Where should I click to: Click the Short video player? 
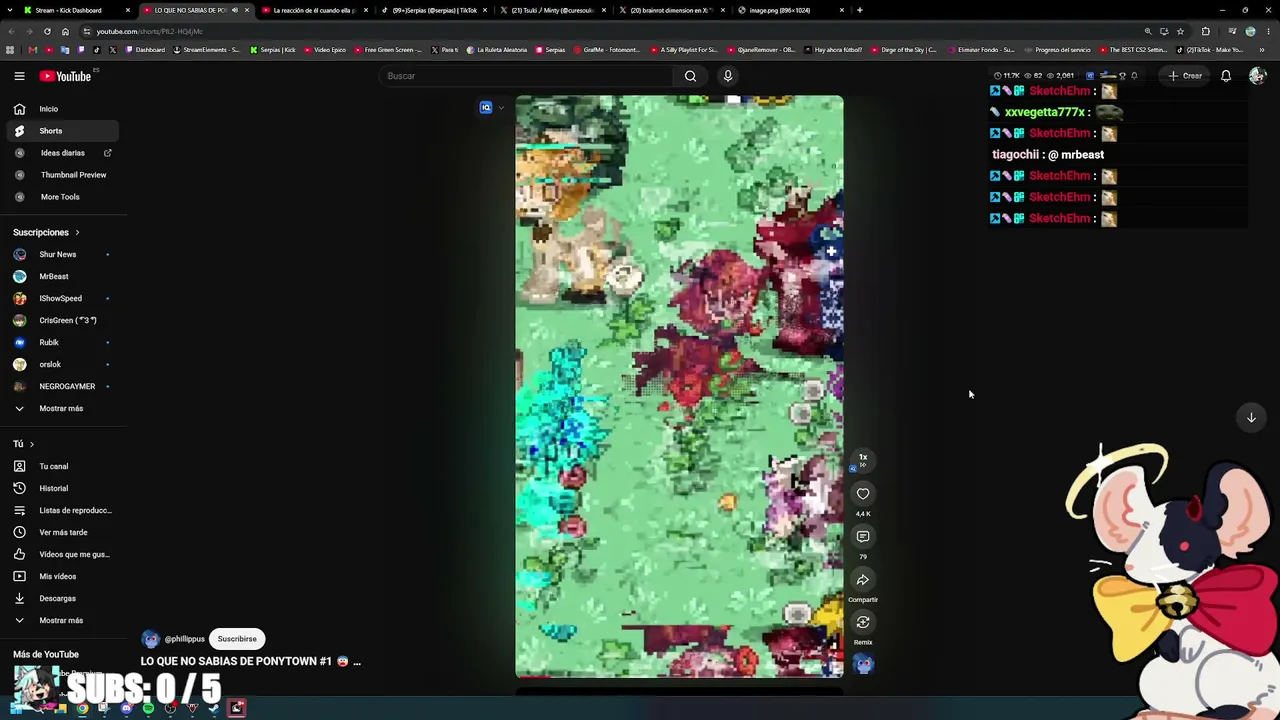(679, 387)
